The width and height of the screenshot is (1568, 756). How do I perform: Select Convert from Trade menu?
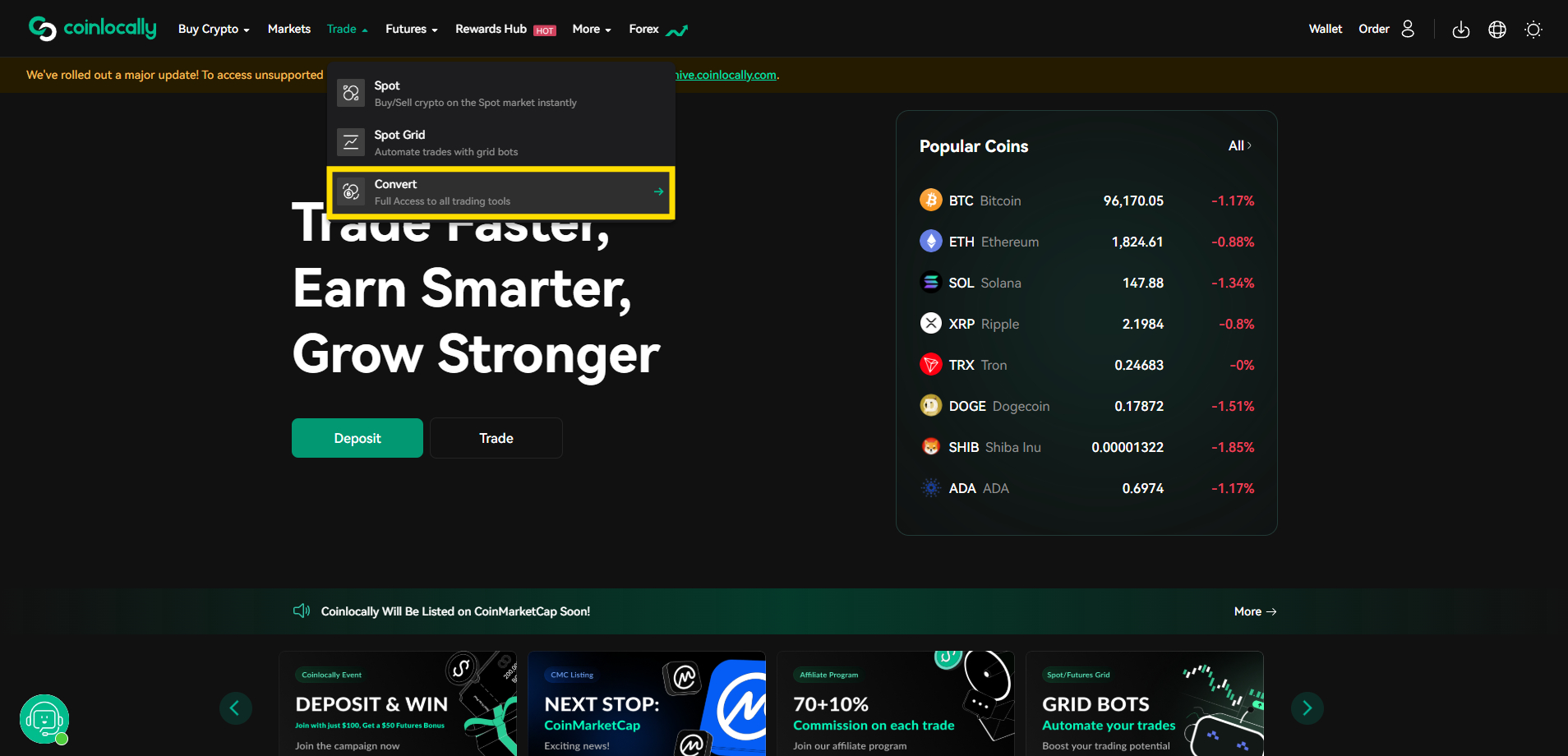(501, 191)
